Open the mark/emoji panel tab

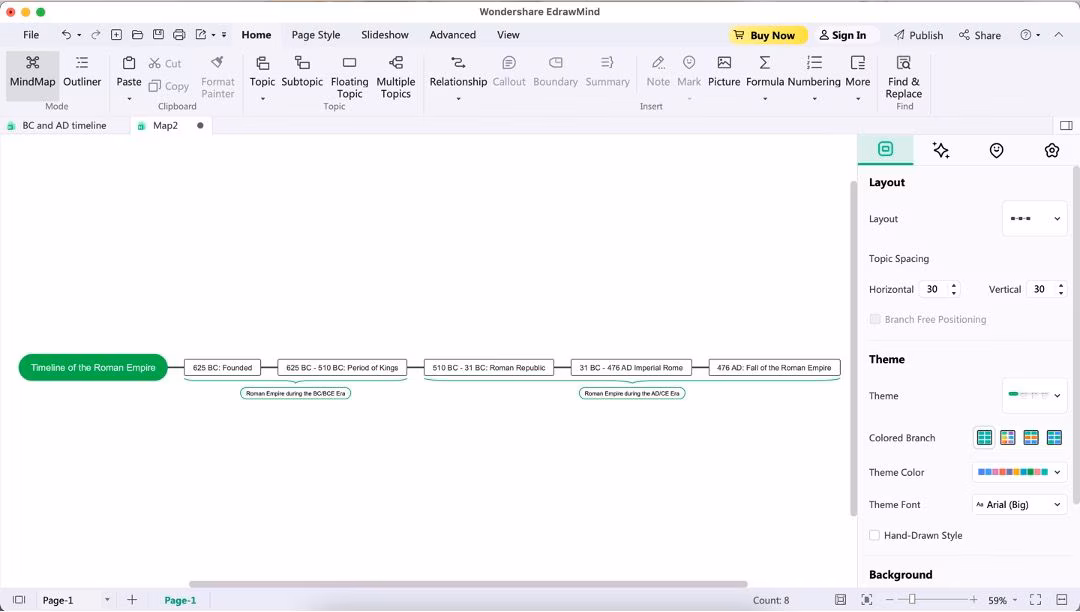point(997,150)
